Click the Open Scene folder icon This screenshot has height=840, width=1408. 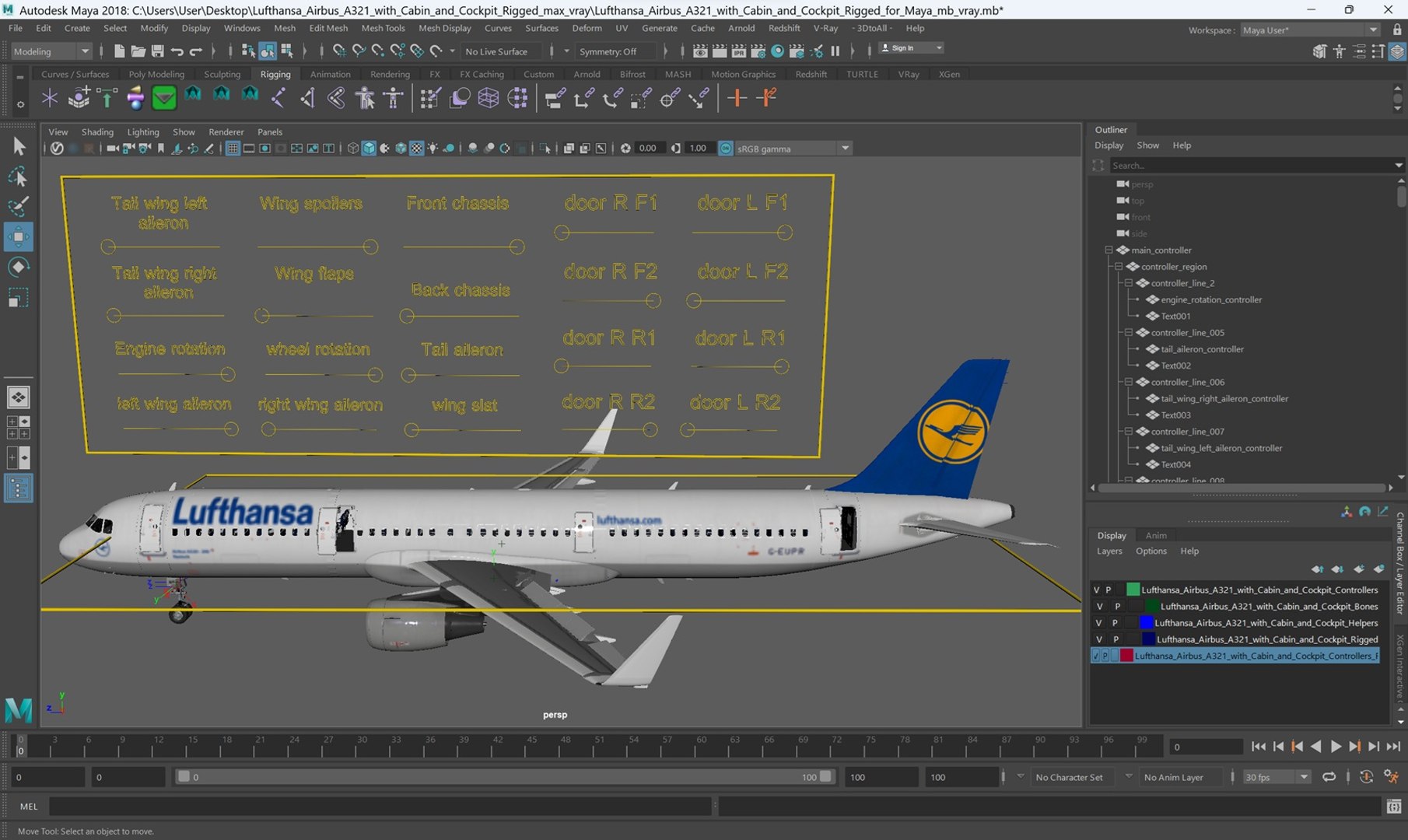pyautogui.click(x=138, y=51)
